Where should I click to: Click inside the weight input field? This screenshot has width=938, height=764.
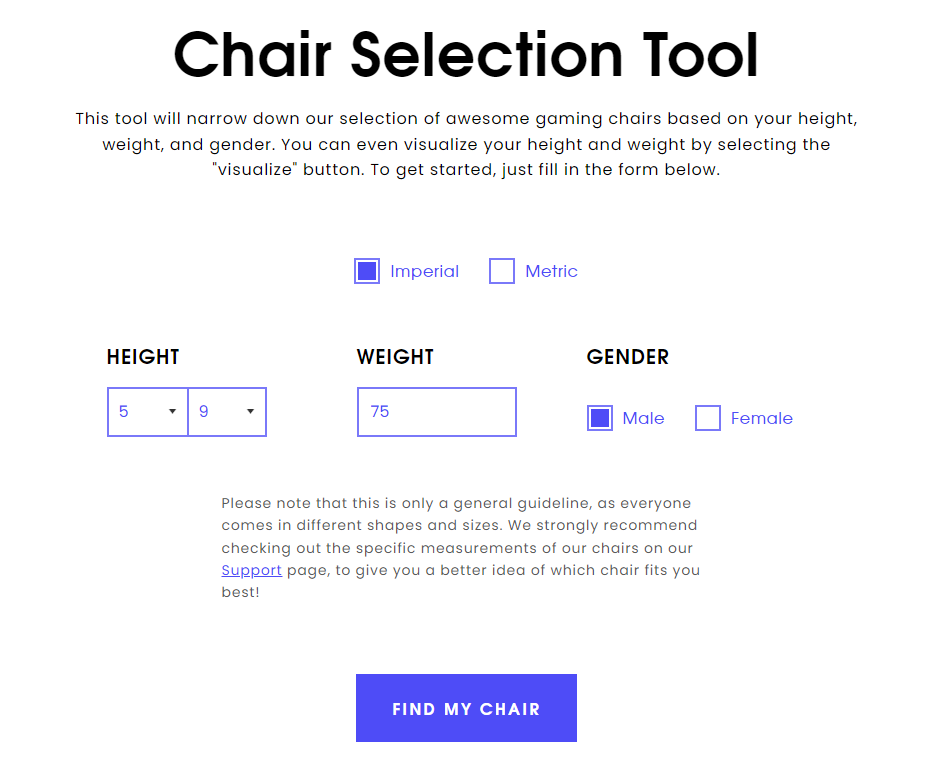point(436,411)
